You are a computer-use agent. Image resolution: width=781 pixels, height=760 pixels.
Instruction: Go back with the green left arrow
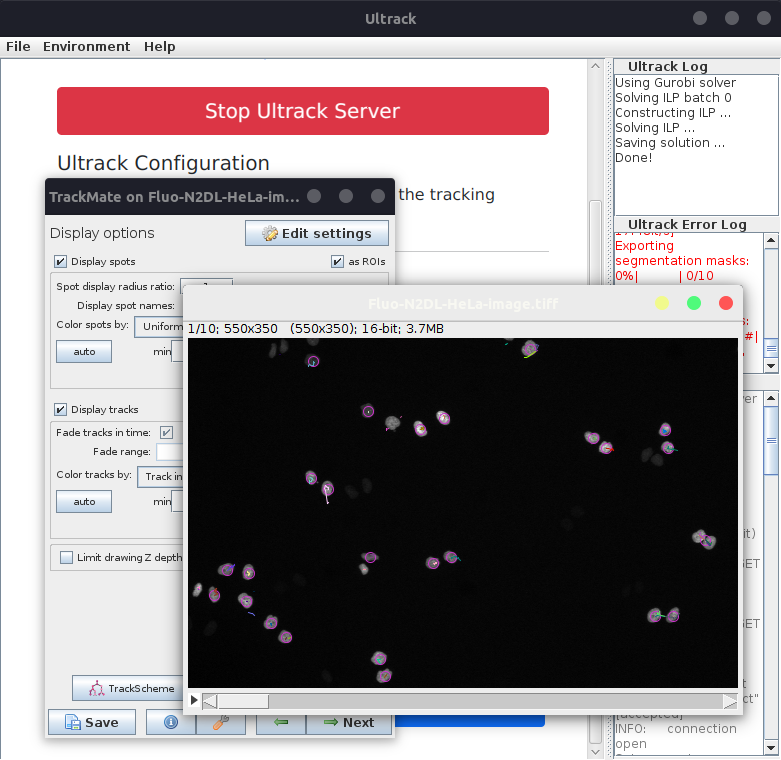(281, 722)
